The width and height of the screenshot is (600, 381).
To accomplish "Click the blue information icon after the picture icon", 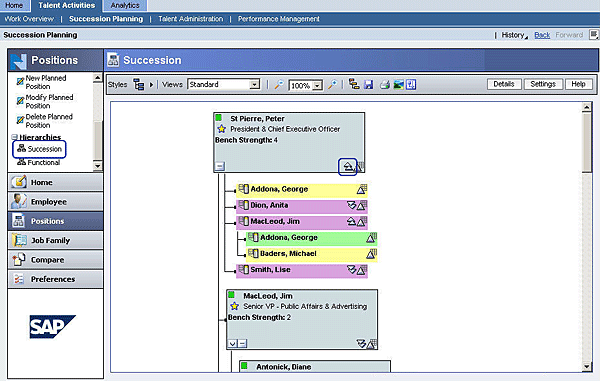I will click(411, 84).
